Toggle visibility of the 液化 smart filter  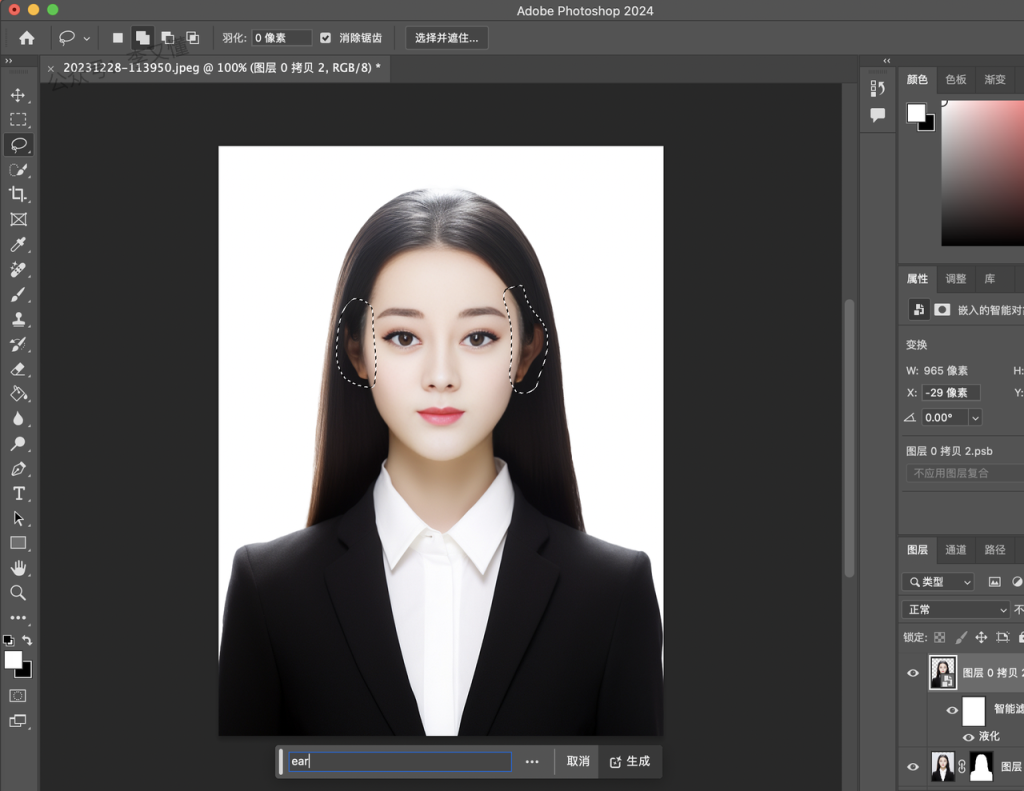click(x=968, y=736)
